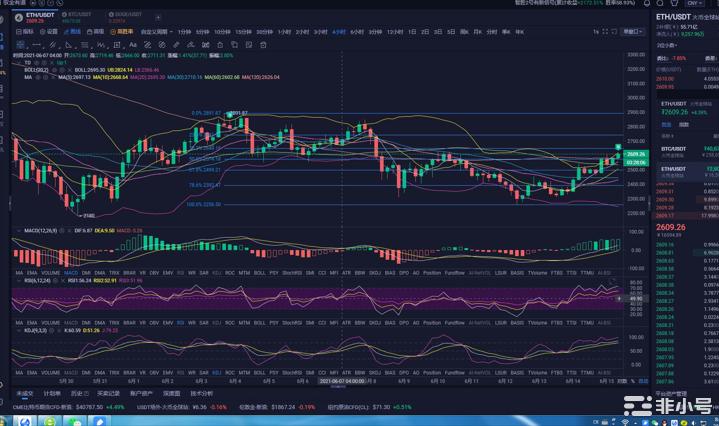The width and height of the screenshot is (719, 426).
Task: Open the 单窗口 window layout dropdown
Action: [x=633, y=32]
